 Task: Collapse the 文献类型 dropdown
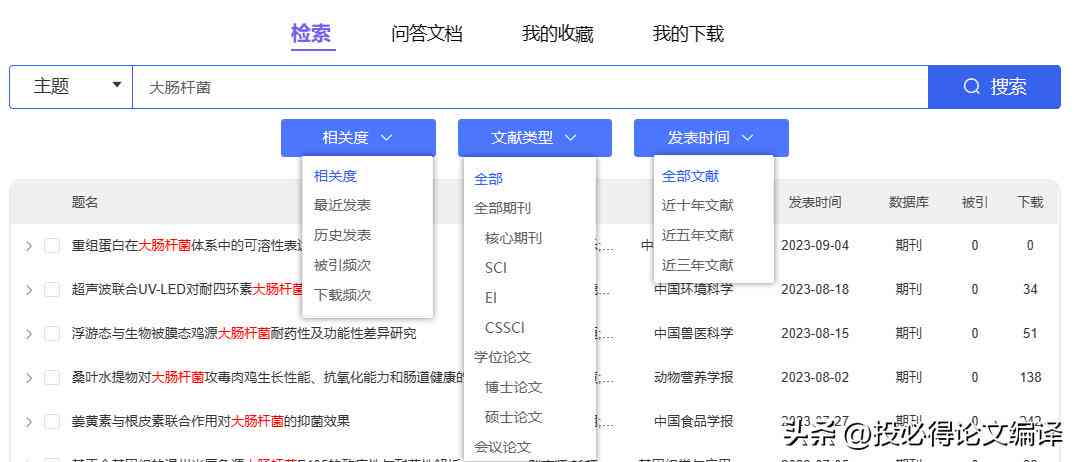click(534, 138)
